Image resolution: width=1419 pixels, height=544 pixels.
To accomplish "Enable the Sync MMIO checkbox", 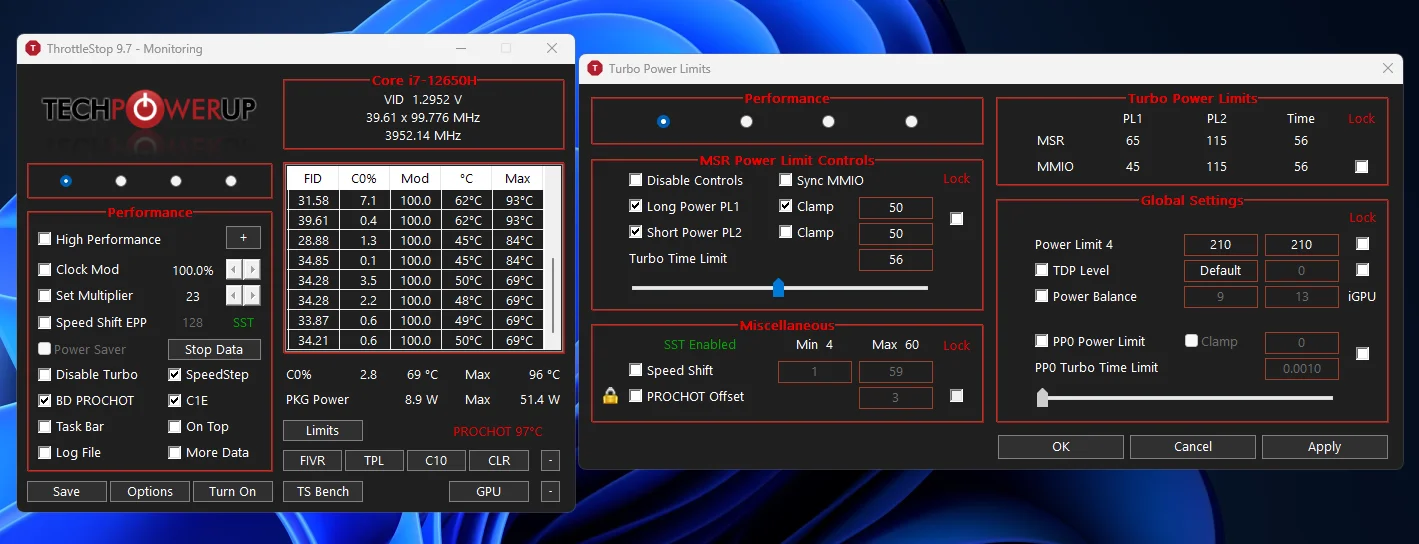I will coord(786,180).
